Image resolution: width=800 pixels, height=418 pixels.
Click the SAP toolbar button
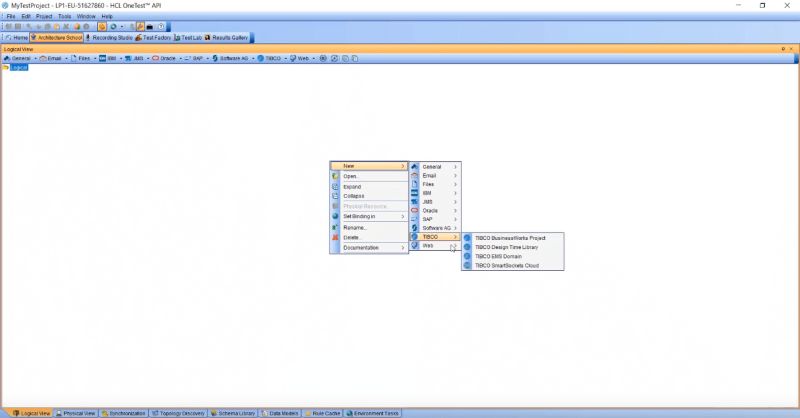coord(194,59)
